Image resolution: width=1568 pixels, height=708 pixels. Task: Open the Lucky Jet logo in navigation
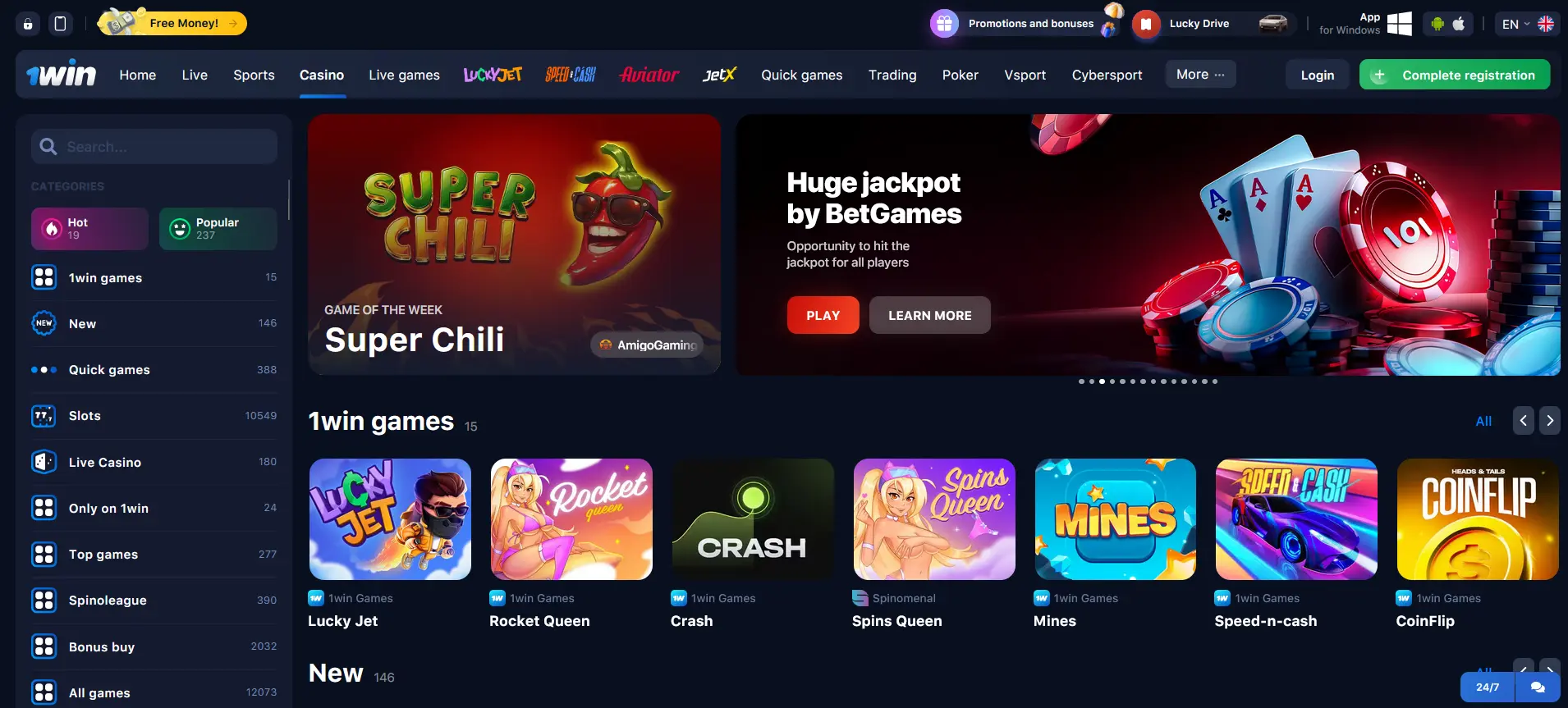point(493,75)
